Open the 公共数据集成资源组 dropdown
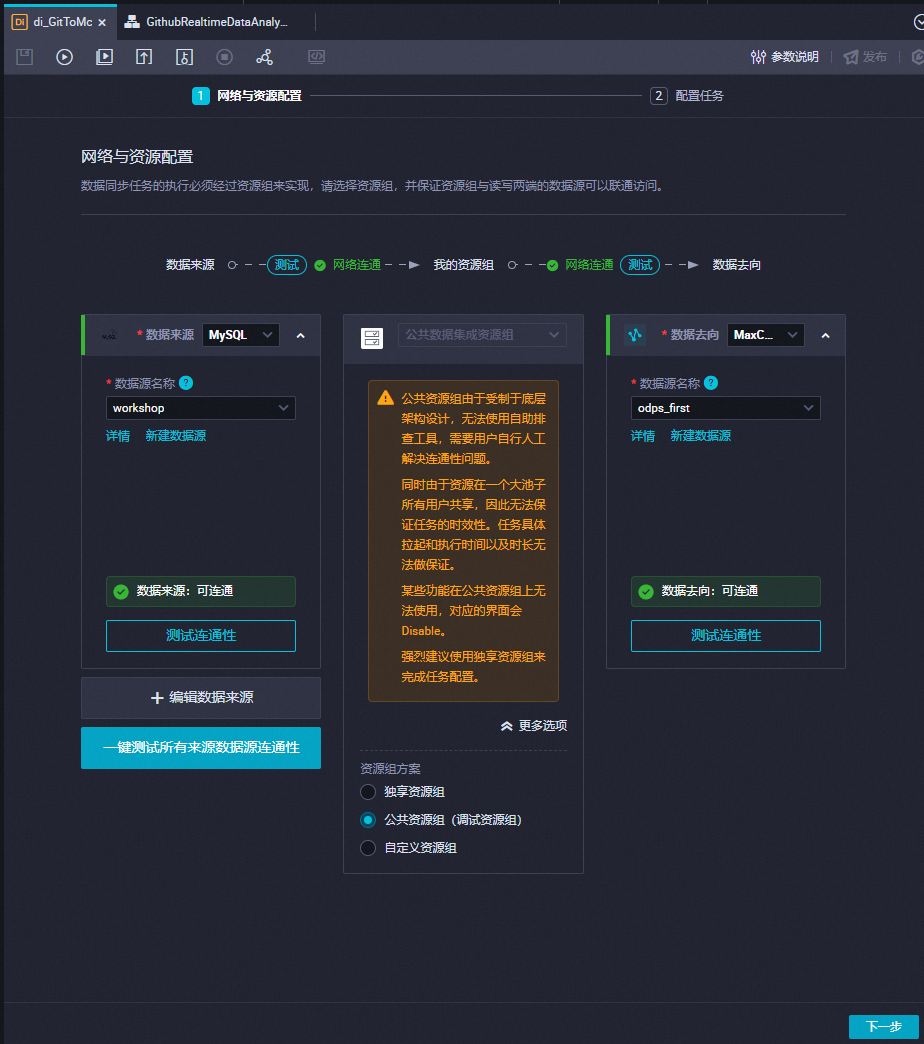 482,335
